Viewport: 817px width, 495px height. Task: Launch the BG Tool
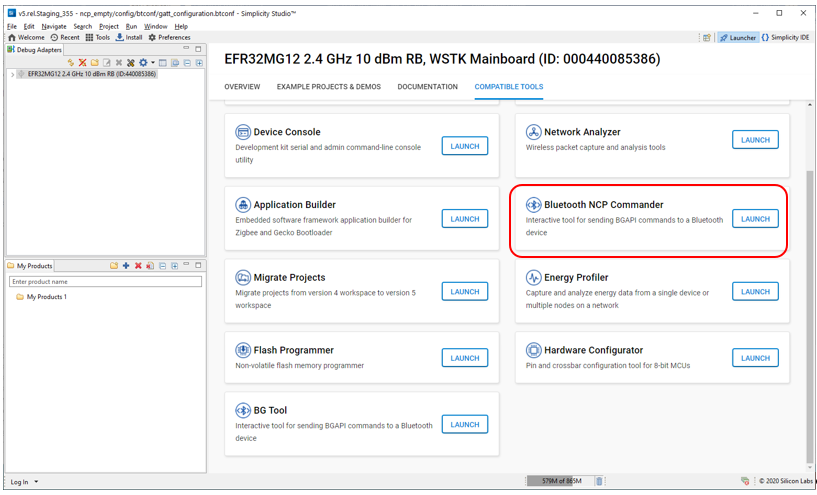[x=465, y=424]
